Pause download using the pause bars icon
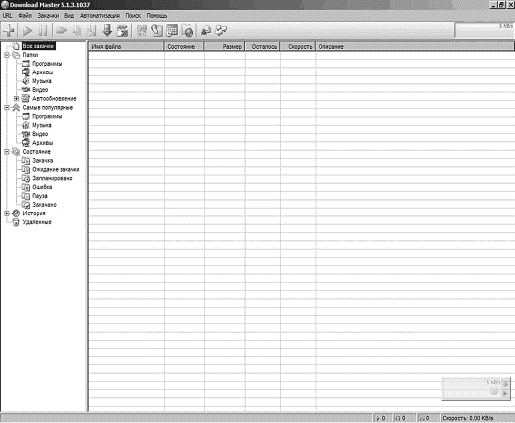Viewport: 515px width, 423px height. click(43, 31)
